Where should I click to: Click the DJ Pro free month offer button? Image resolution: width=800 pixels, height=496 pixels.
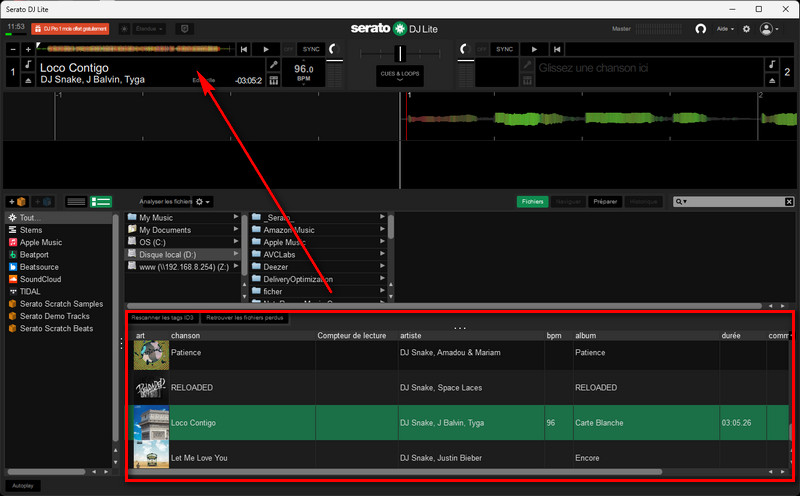click(70, 29)
